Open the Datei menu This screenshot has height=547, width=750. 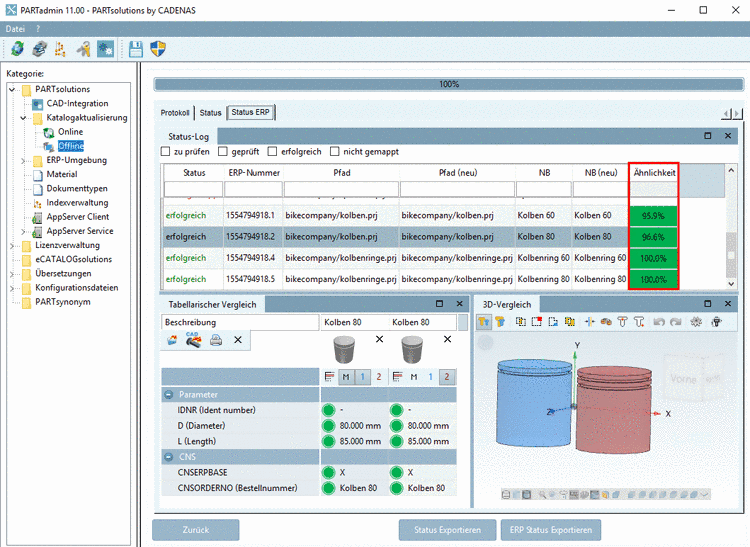pos(15,29)
